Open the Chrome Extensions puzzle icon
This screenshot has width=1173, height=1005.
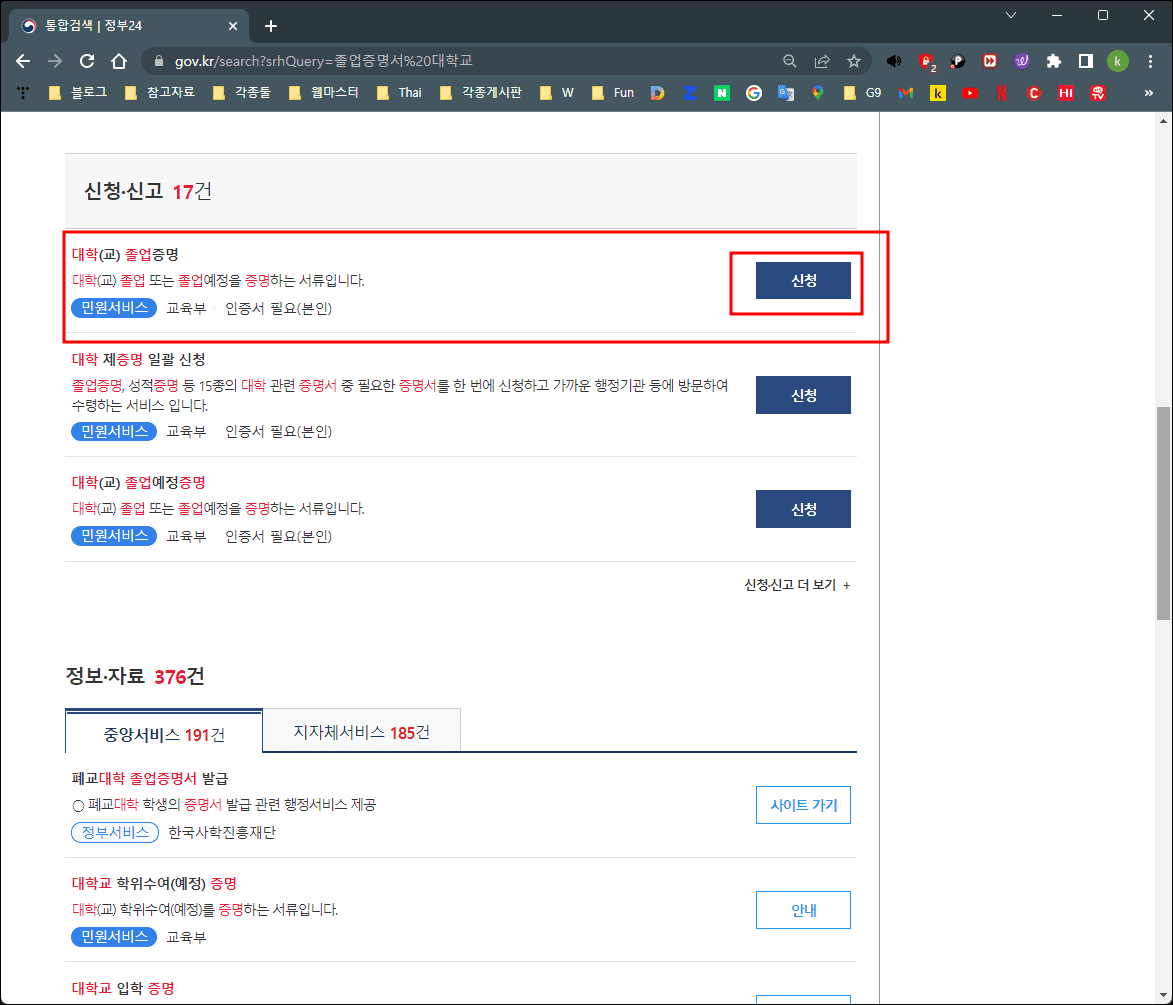point(1053,60)
